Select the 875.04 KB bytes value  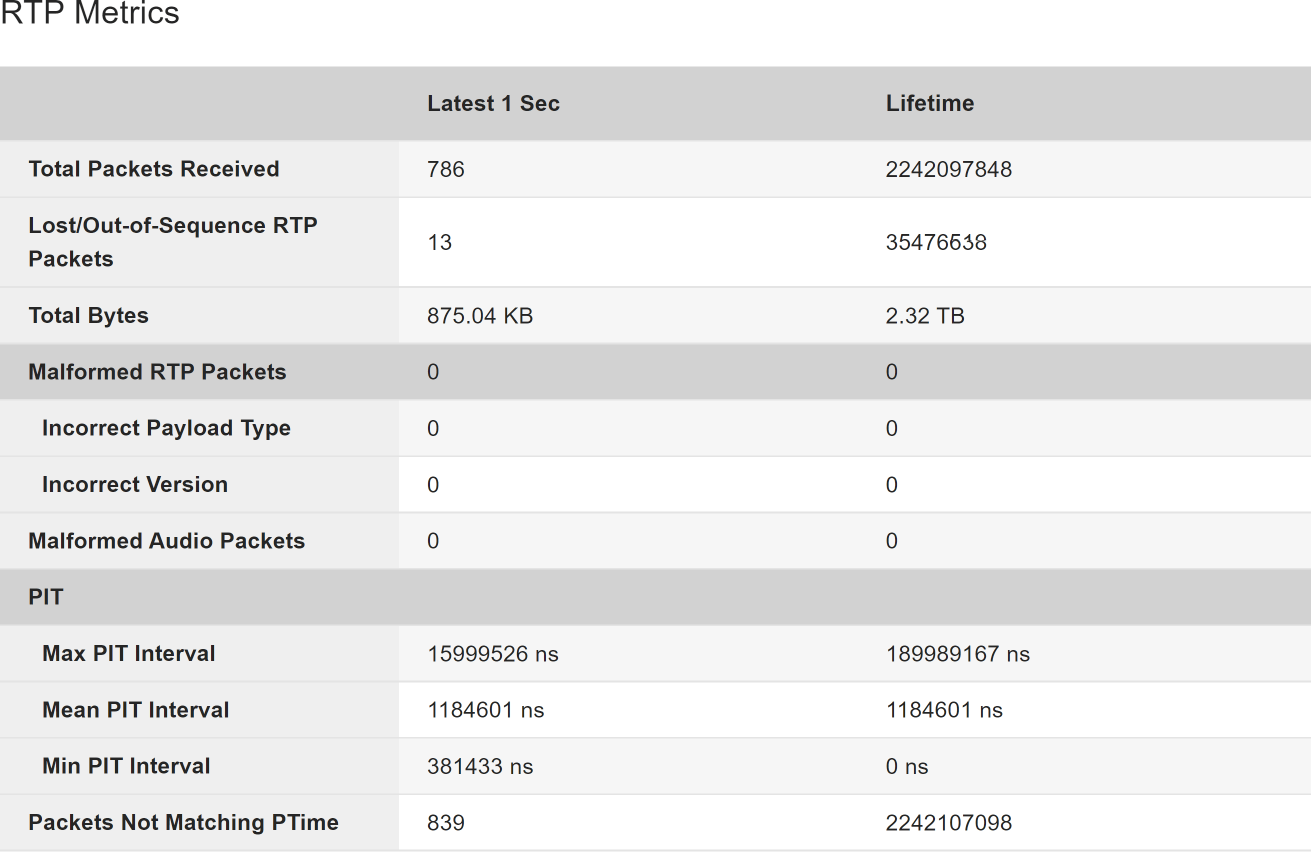[x=480, y=316]
